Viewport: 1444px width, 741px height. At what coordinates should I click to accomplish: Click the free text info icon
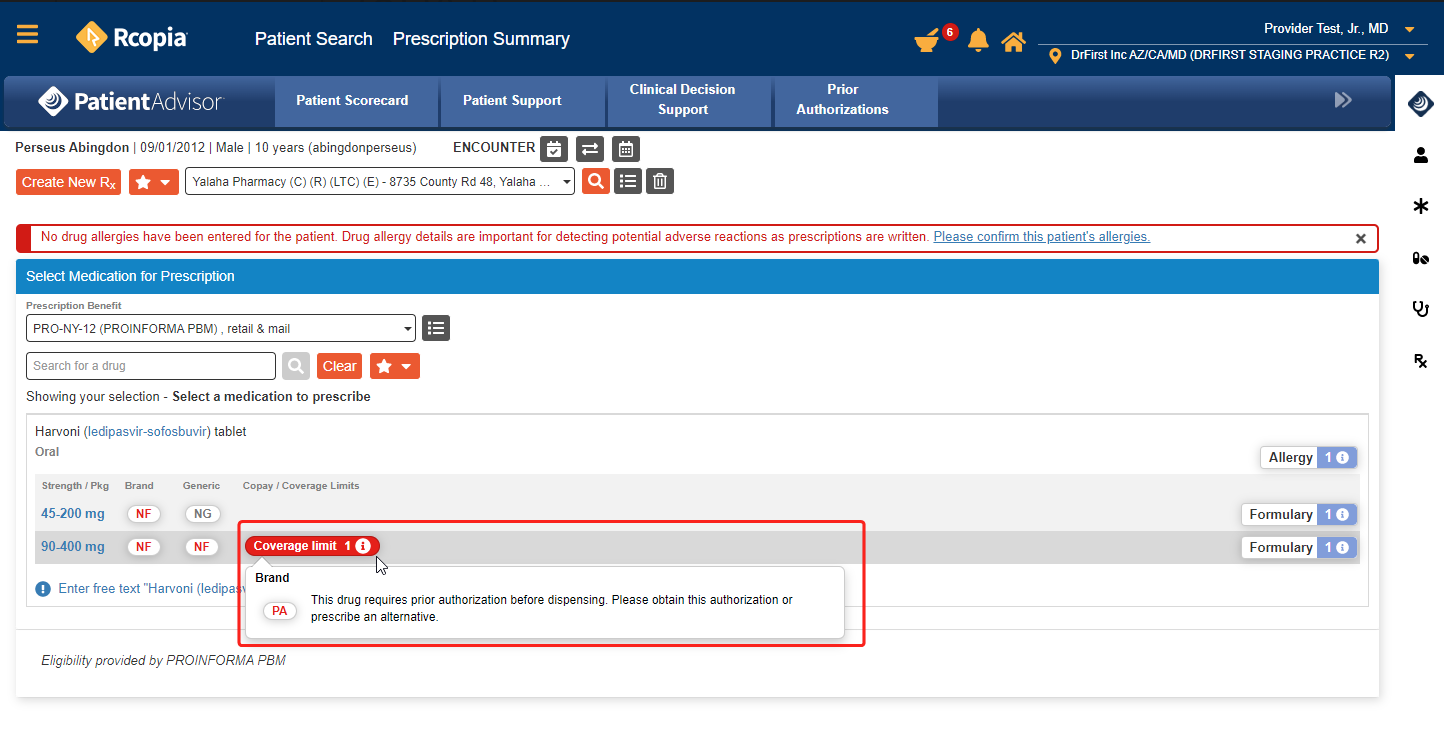(x=43, y=589)
